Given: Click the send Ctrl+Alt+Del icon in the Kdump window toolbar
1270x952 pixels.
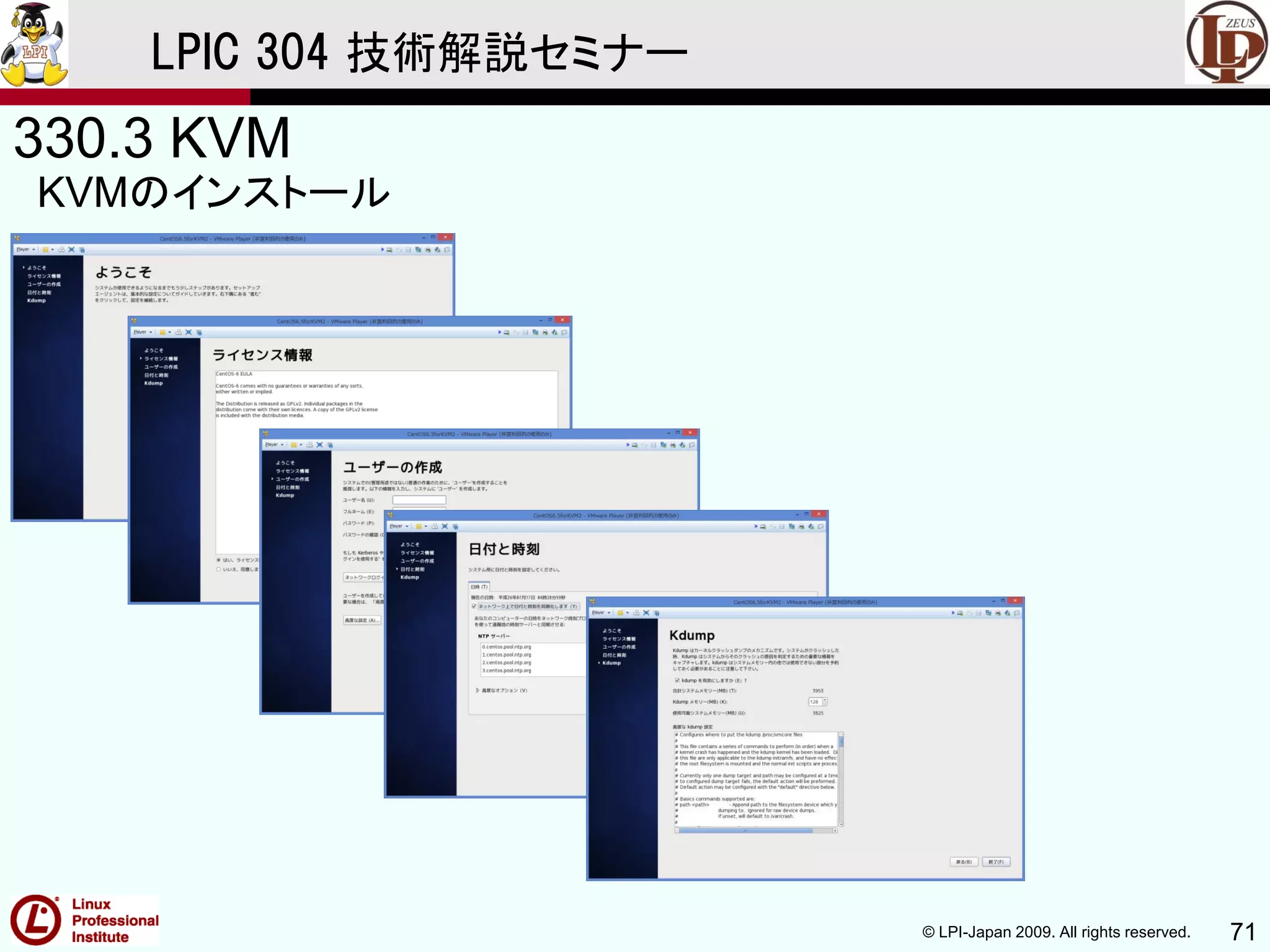Looking at the screenshot, I should tap(636, 613).
